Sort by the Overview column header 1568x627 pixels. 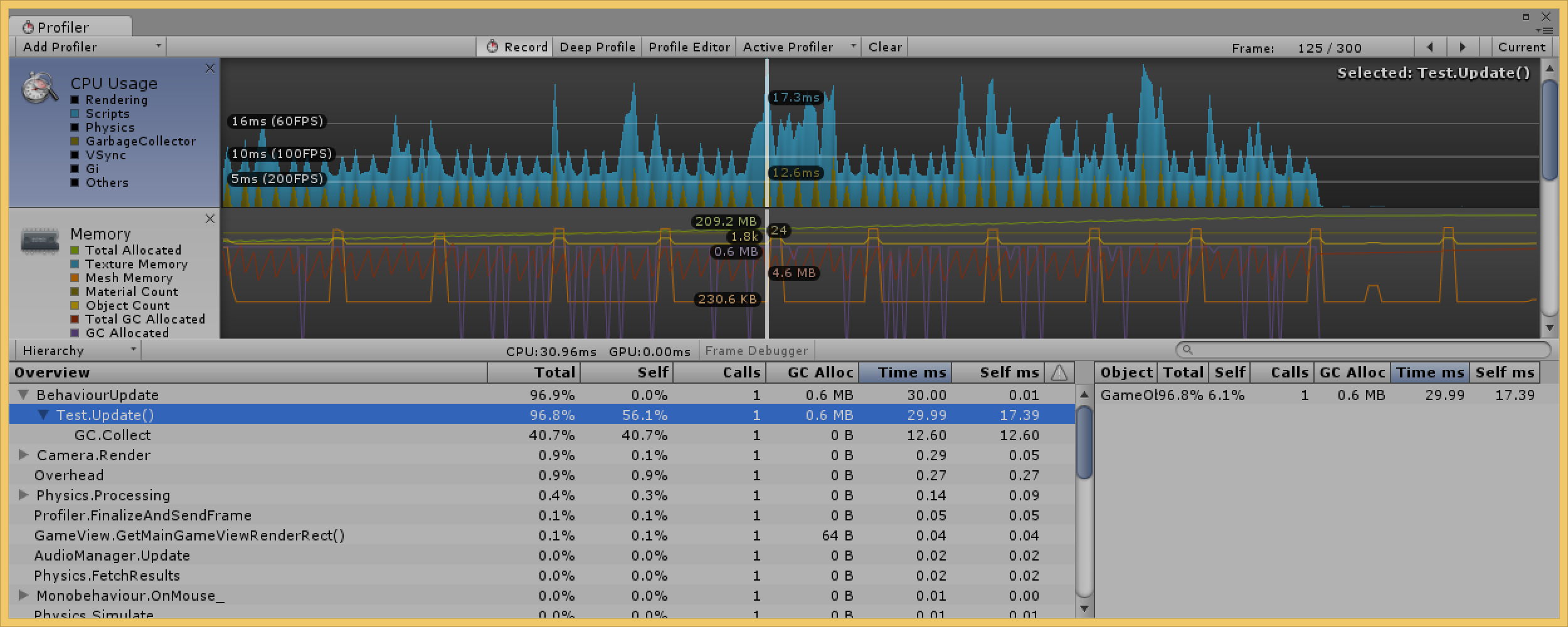[x=248, y=372]
